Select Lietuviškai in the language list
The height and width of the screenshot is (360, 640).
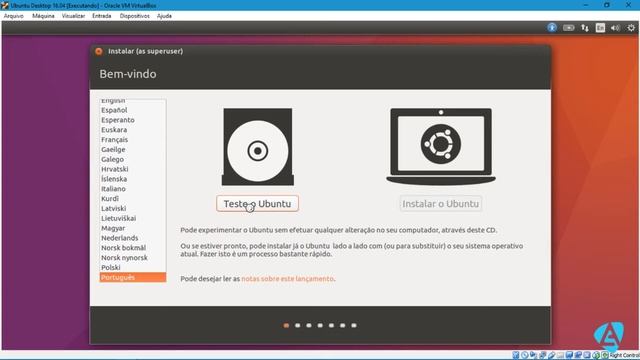[133, 218]
